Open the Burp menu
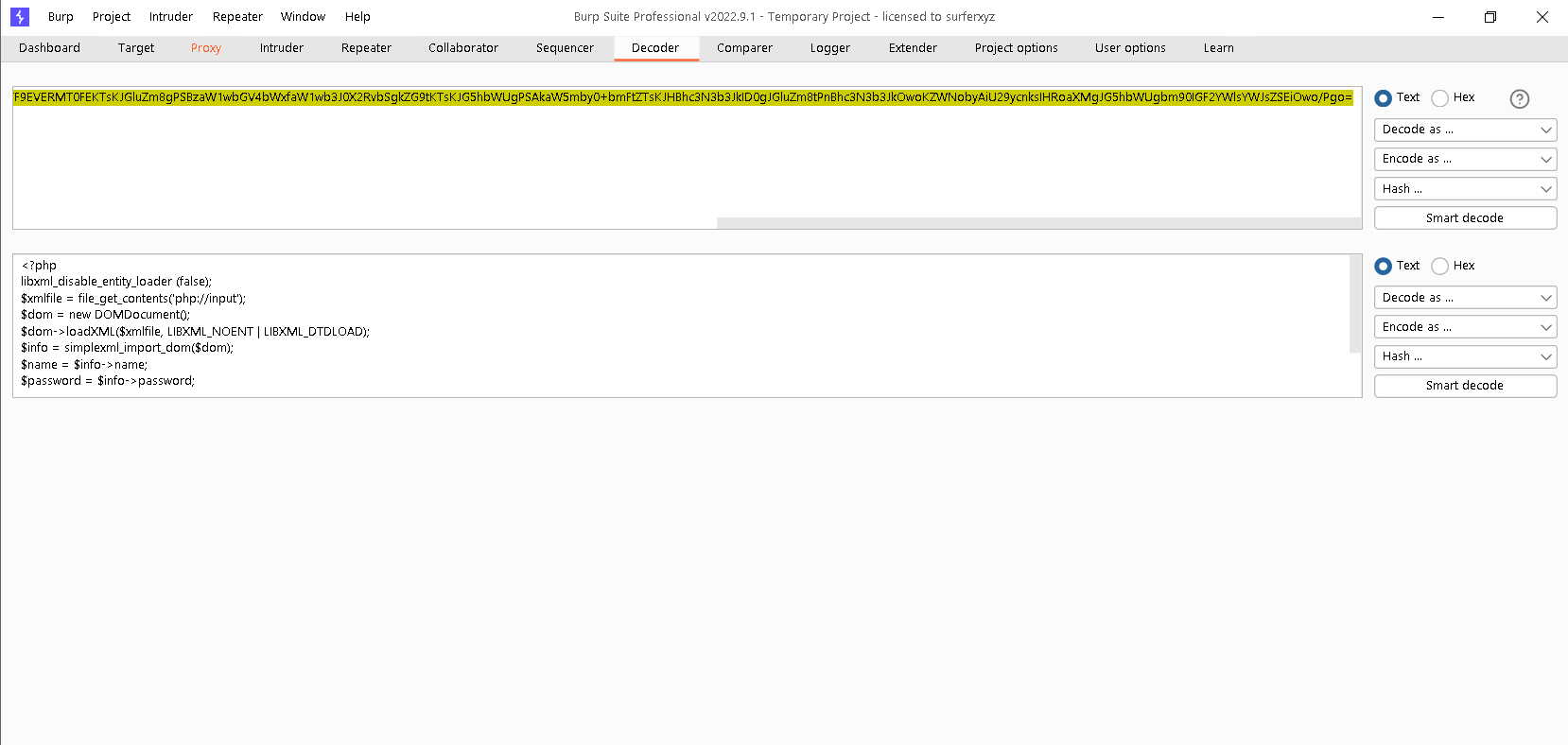Image resolution: width=1568 pixels, height=745 pixels. [61, 17]
